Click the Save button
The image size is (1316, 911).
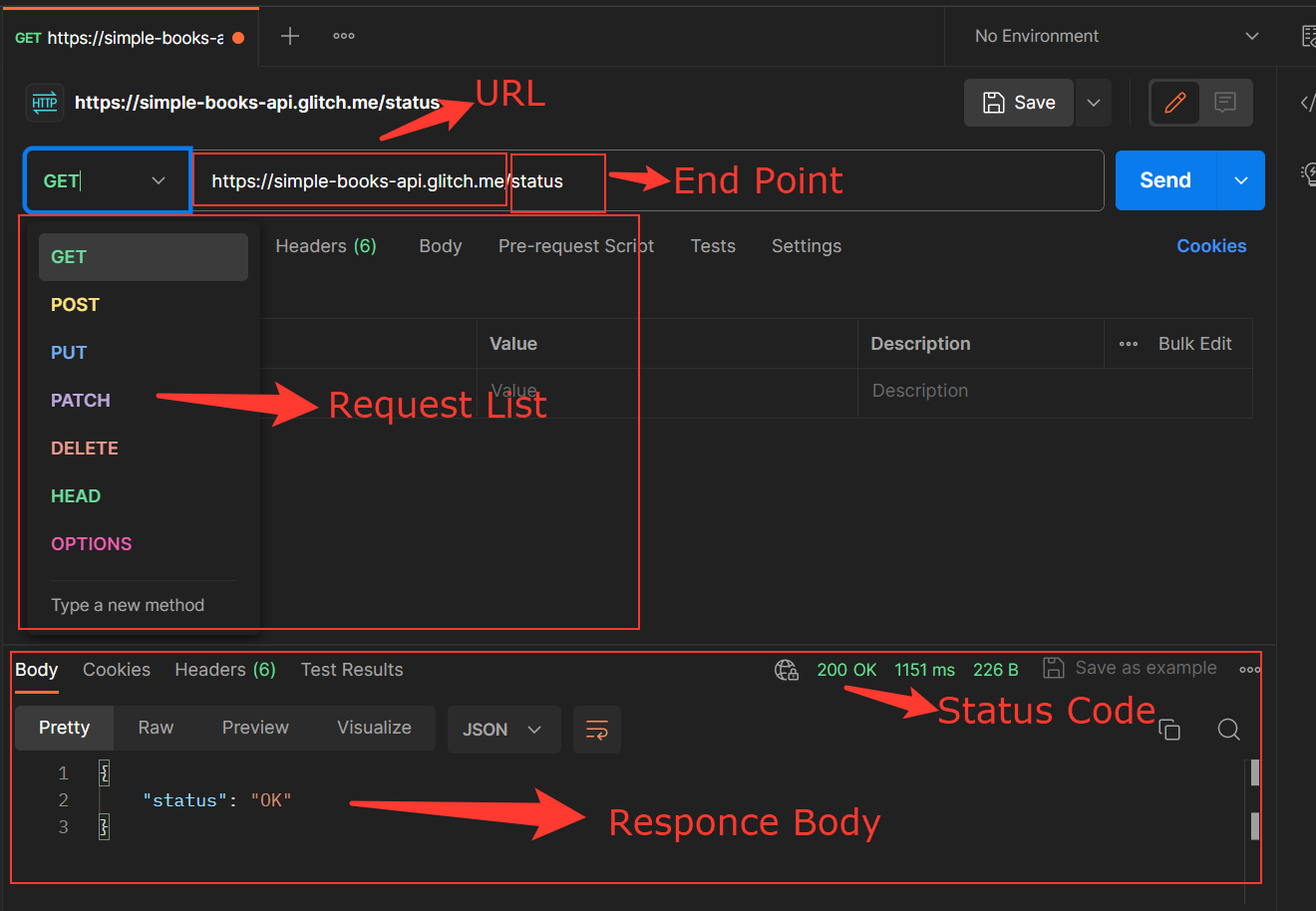point(1019,103)
